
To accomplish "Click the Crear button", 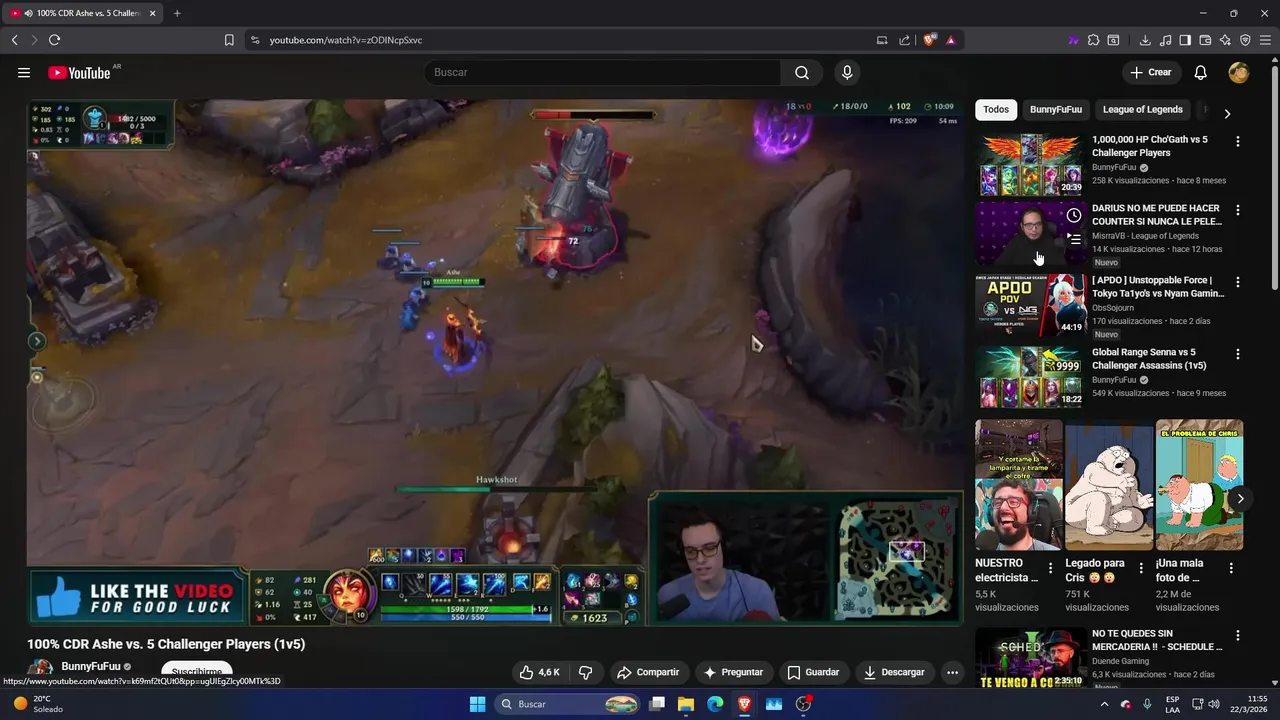I will pyautogui.click(x=1151, y=72).
